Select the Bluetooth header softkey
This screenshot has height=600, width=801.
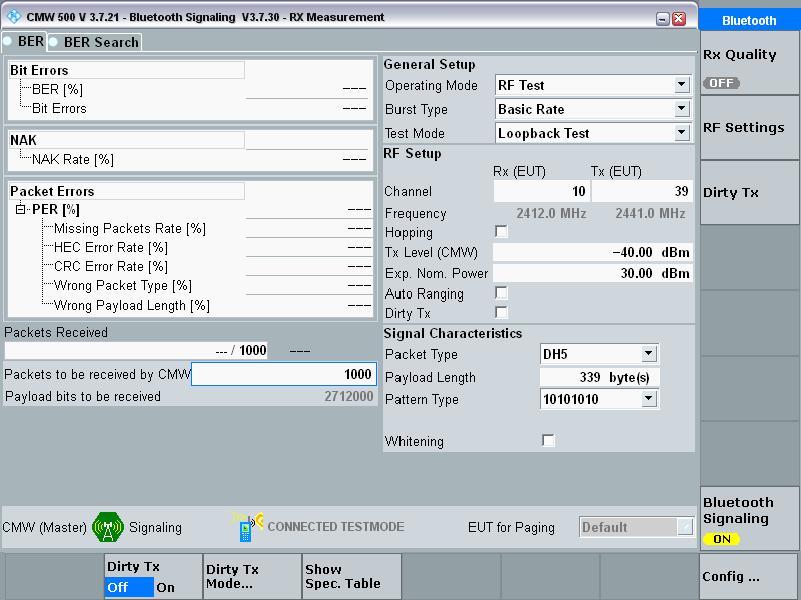pyautogui.click(x=749, y=20)
